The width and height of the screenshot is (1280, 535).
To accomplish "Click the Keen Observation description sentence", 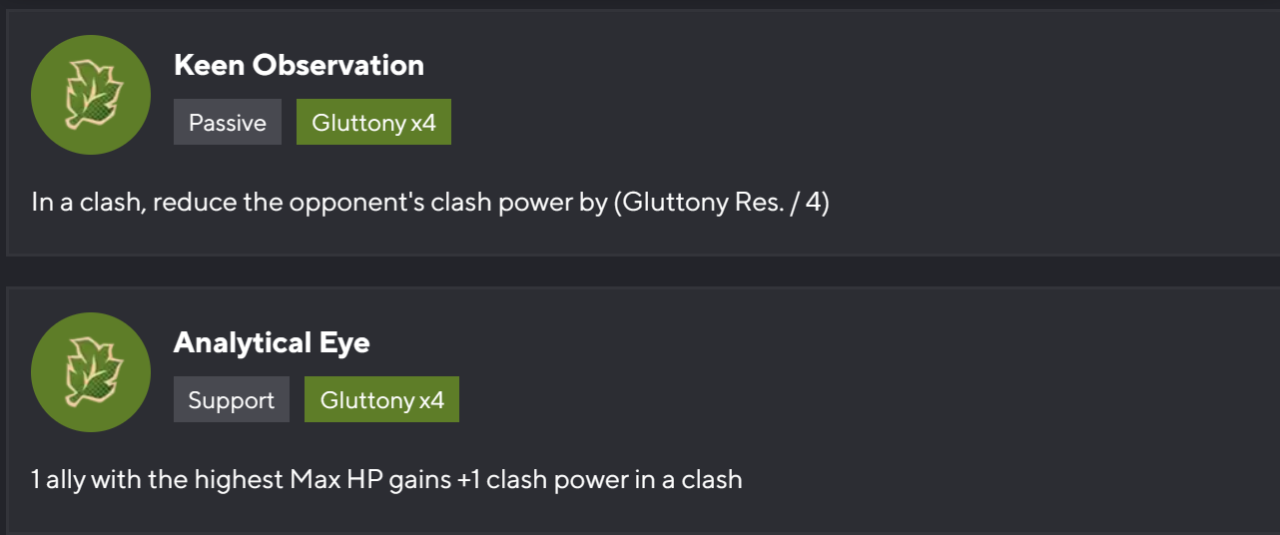I will (x=430, y=203).
